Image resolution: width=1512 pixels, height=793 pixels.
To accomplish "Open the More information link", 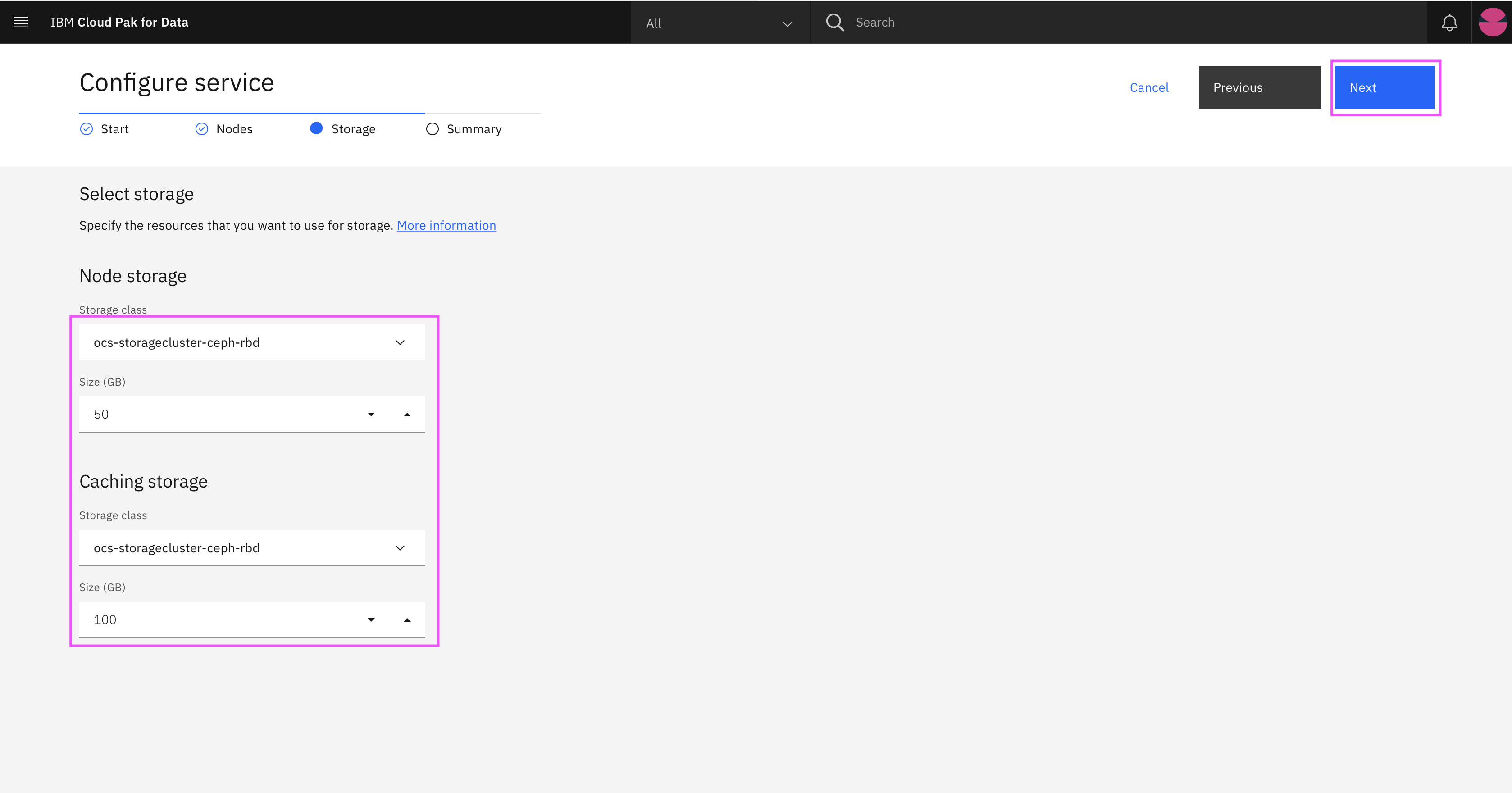I will [x=446, y=225].
